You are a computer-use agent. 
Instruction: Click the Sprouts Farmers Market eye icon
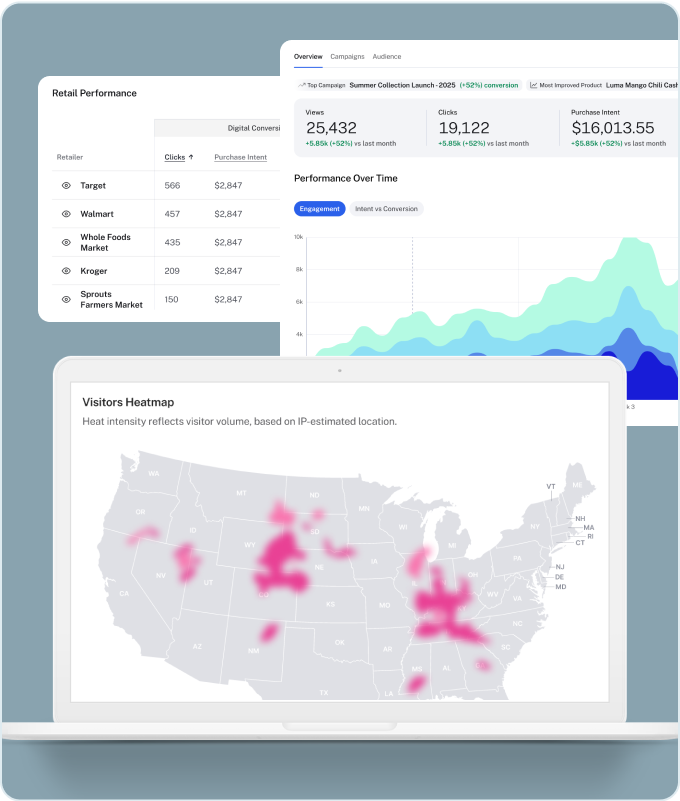[66, 299]
